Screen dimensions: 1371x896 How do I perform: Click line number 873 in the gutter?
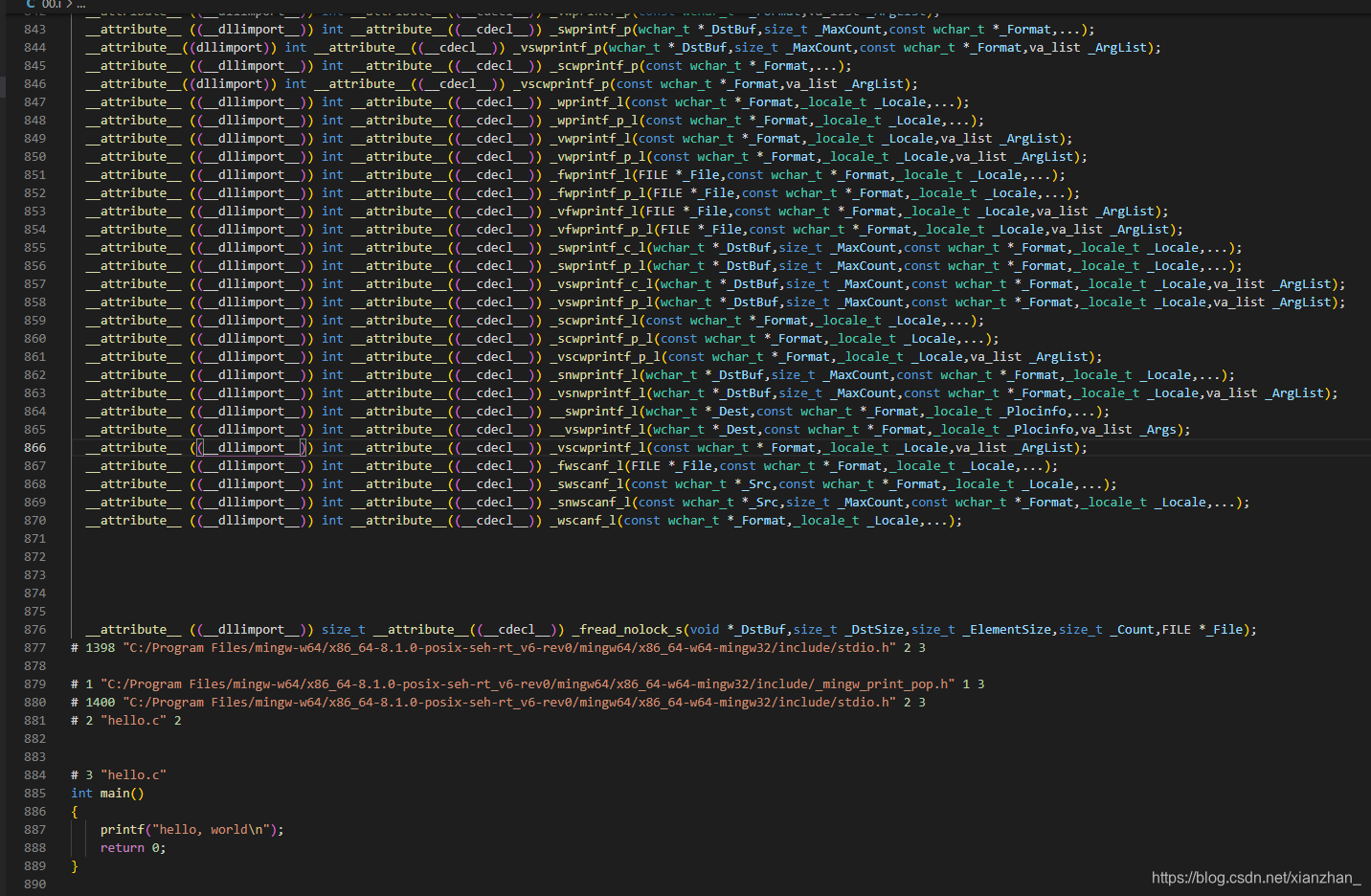(x=34, y=575)
